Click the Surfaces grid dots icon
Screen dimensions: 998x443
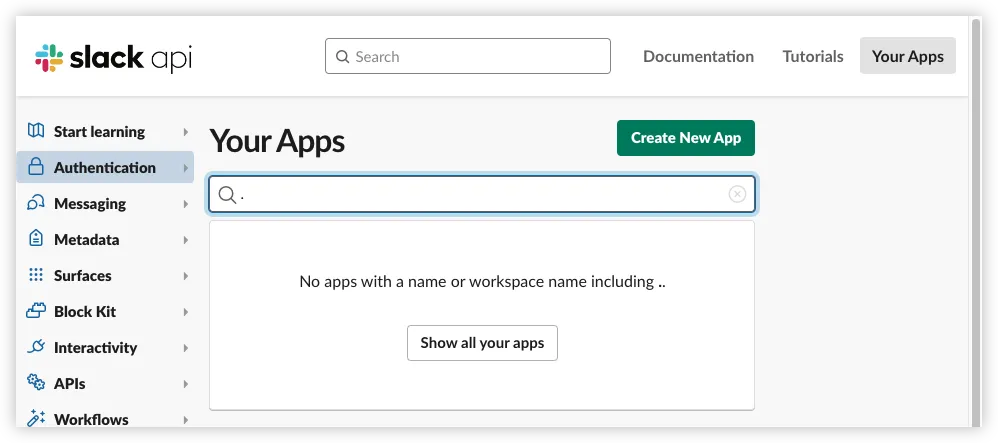click(36, 275)
